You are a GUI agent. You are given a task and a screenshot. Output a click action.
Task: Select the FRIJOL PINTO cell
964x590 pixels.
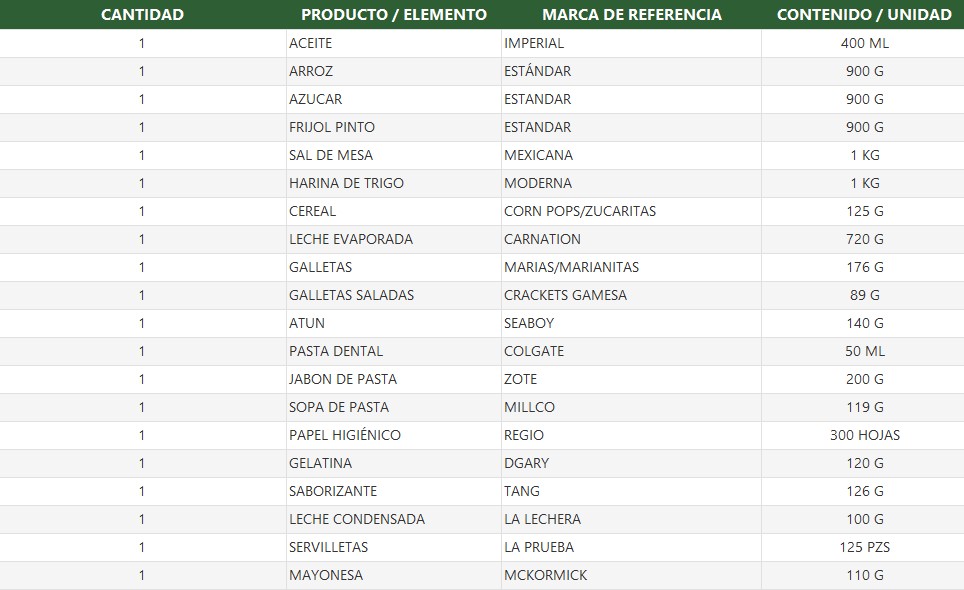pyautogui.click(x=393, y=127)
